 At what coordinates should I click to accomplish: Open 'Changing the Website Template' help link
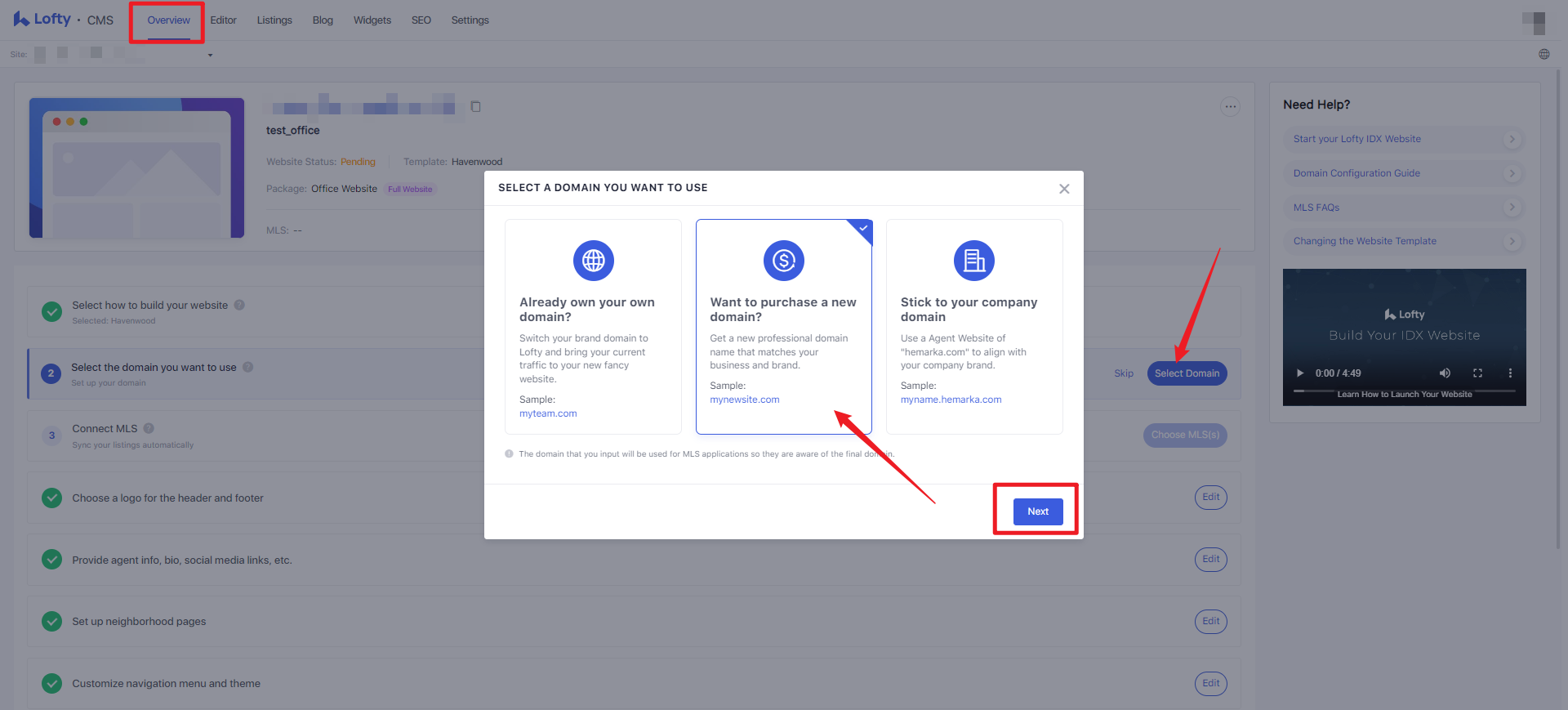[x=1364, y=241]
